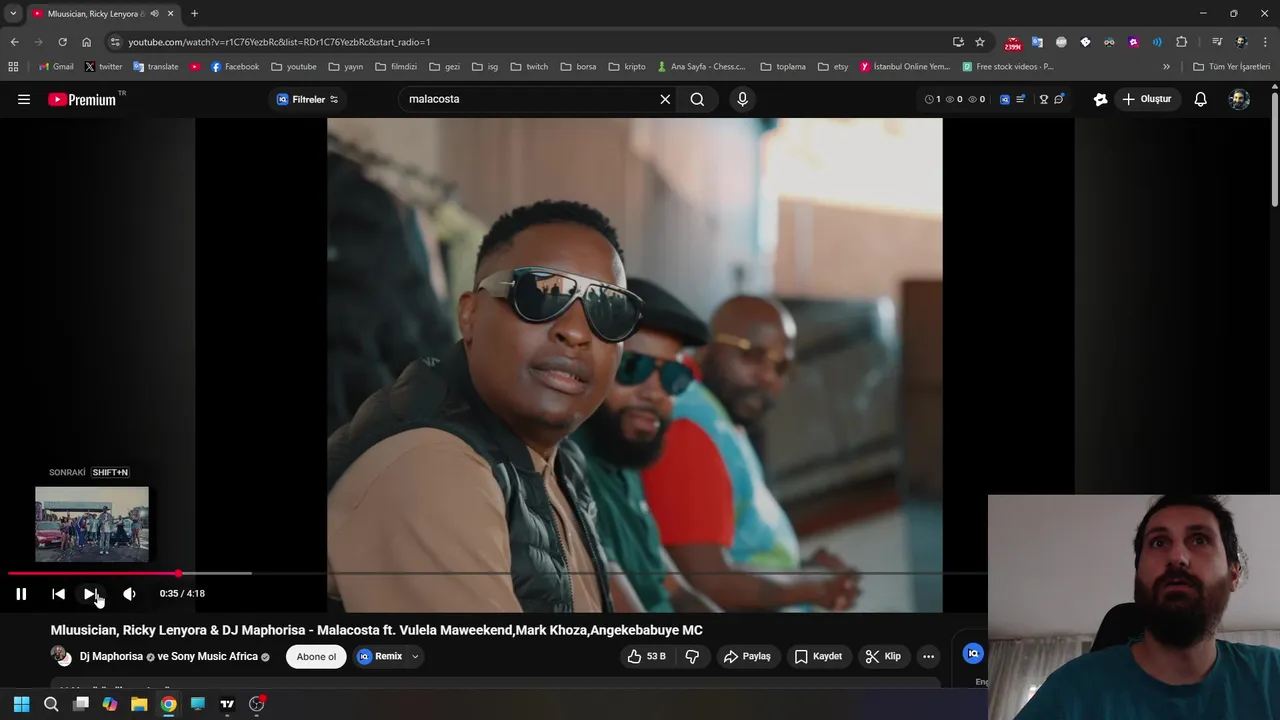
Task: Open Chrome three-dot menu
Action: (x=1266, y=42)
